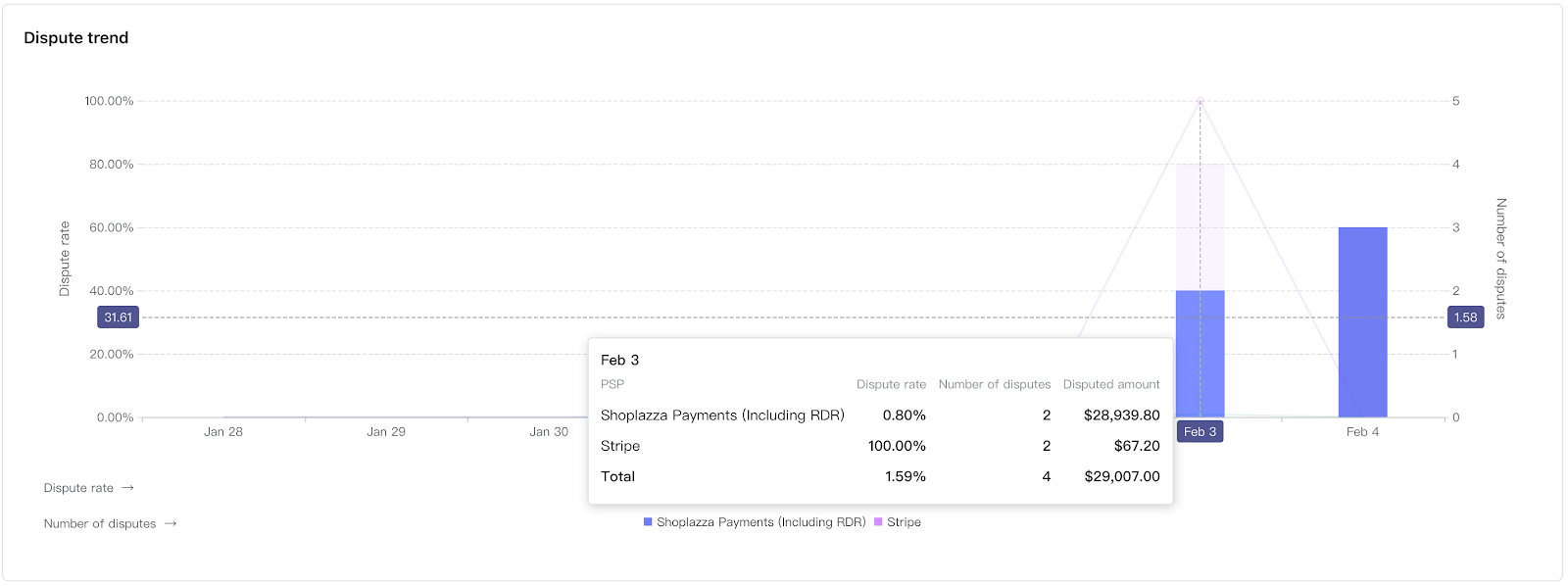
Task: Click the blue Shoplazza Payments legend square
Action: click(648, 522)
